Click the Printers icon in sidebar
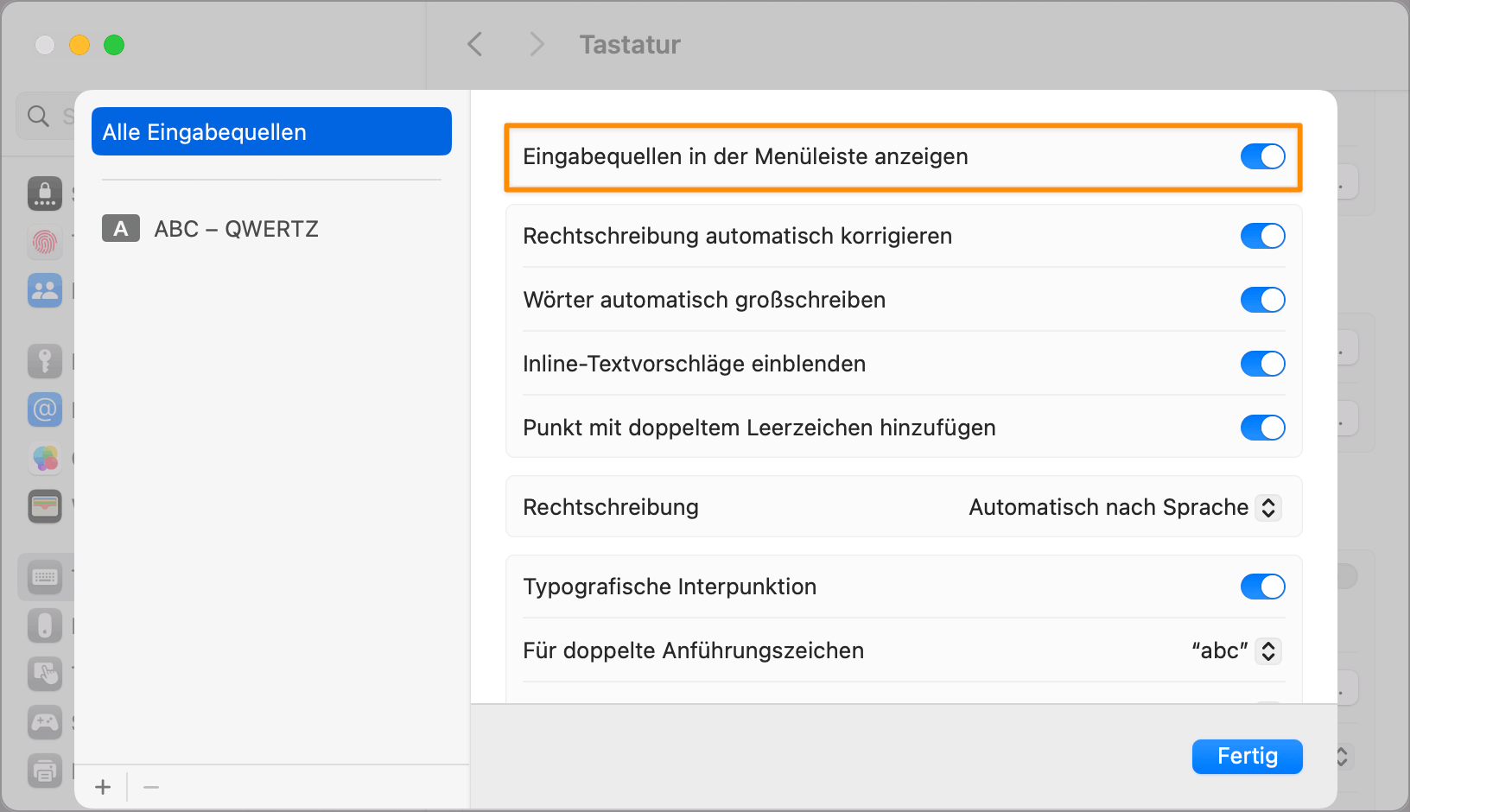Viewport: 1512px width, 812px height. 44,770
